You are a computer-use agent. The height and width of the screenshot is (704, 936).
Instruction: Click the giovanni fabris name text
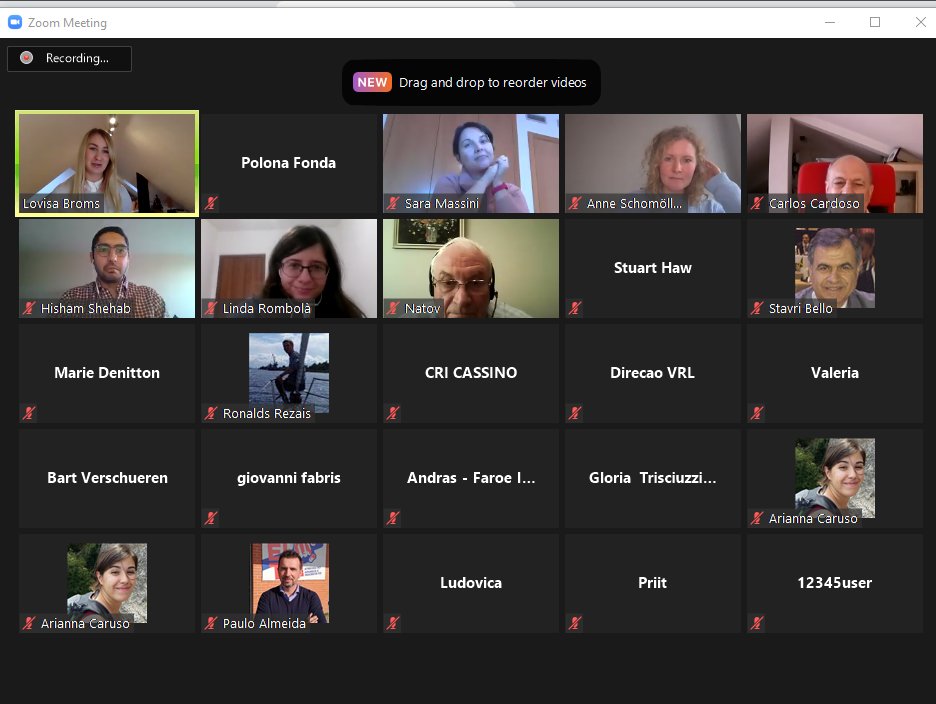click(289, 478)
